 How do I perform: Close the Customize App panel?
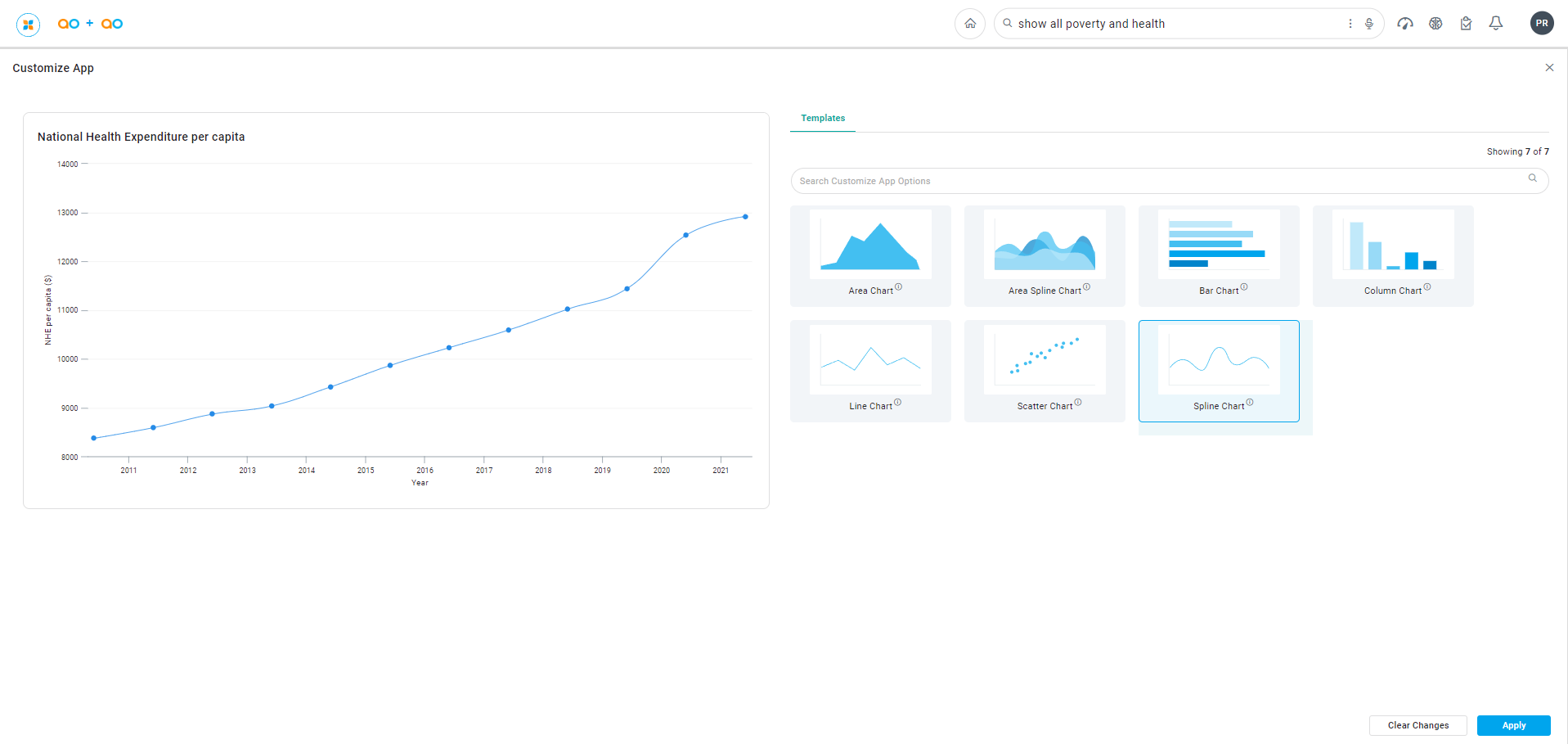[1549, 68]
